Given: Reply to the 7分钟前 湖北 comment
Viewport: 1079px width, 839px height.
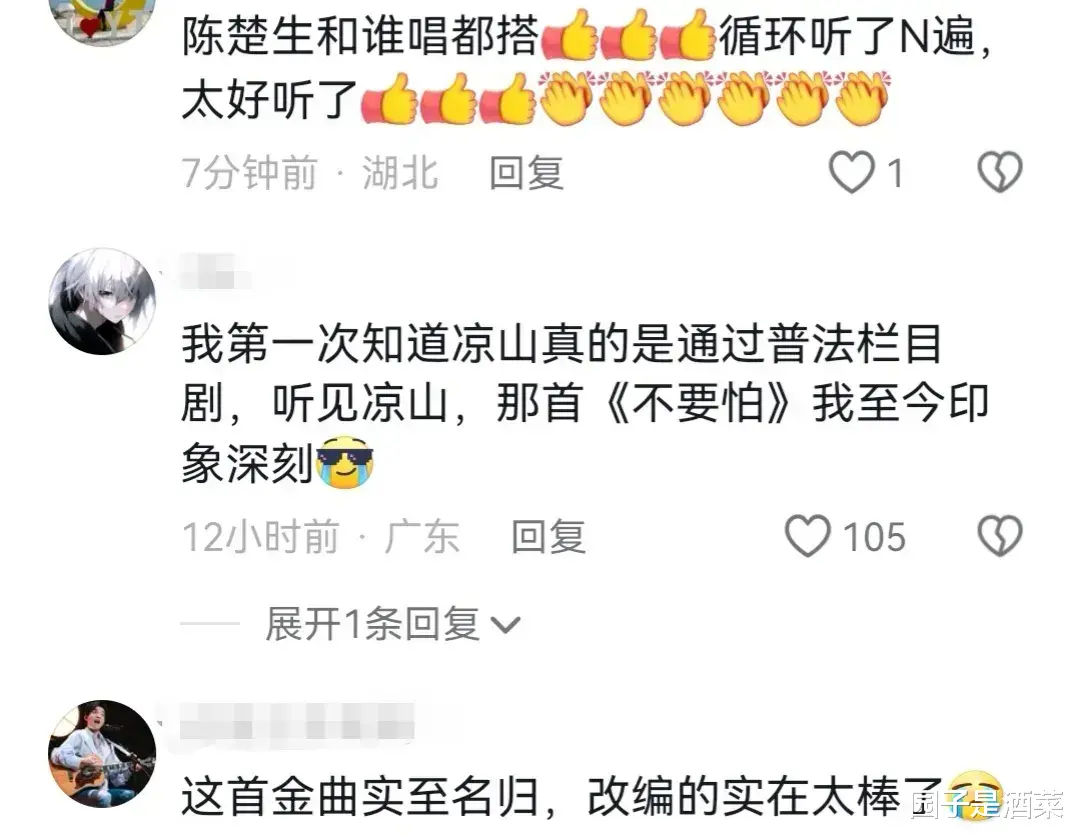Looking at the screenshot, I should [526, 172].
